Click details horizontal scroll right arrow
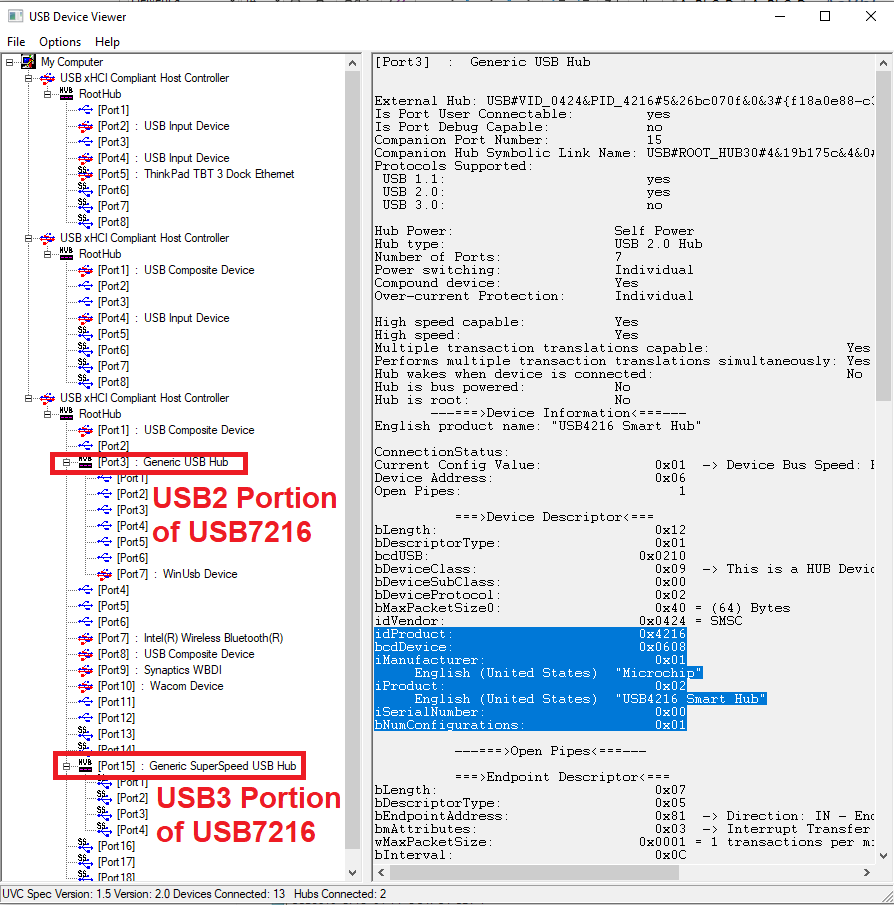The height and width of the screenshot is (905, 894). tap(866, 872)
